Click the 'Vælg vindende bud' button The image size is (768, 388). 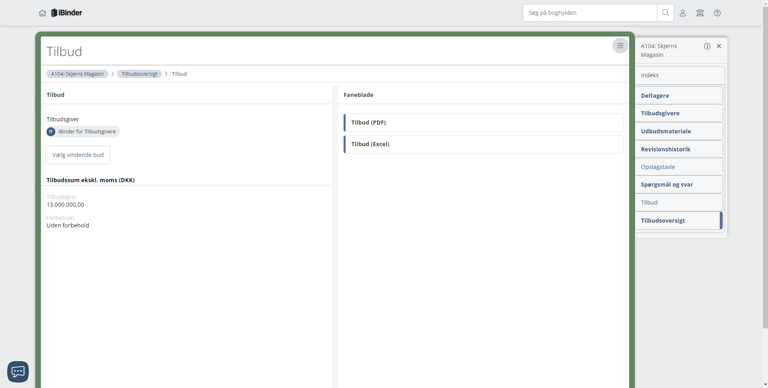78,155
